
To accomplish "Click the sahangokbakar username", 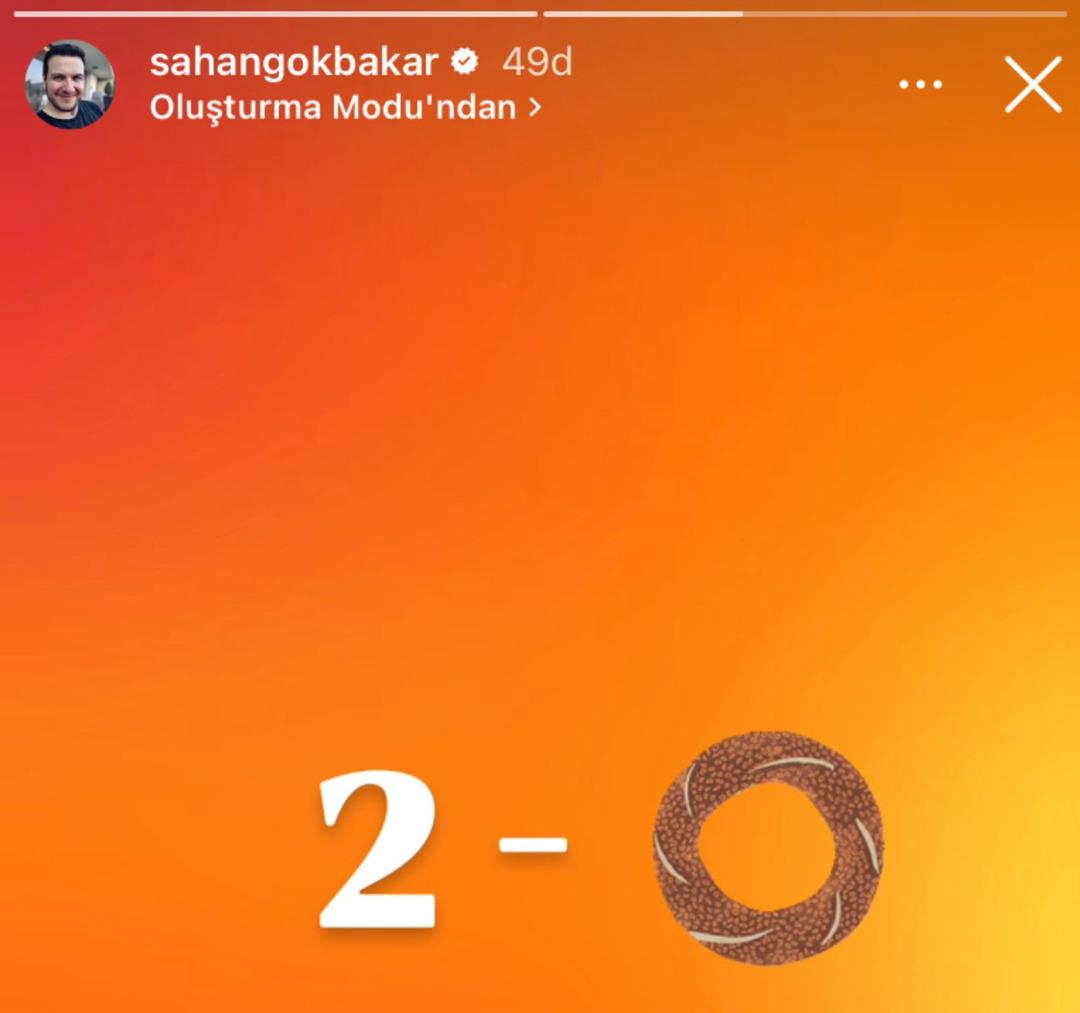I will click(294, 63).
